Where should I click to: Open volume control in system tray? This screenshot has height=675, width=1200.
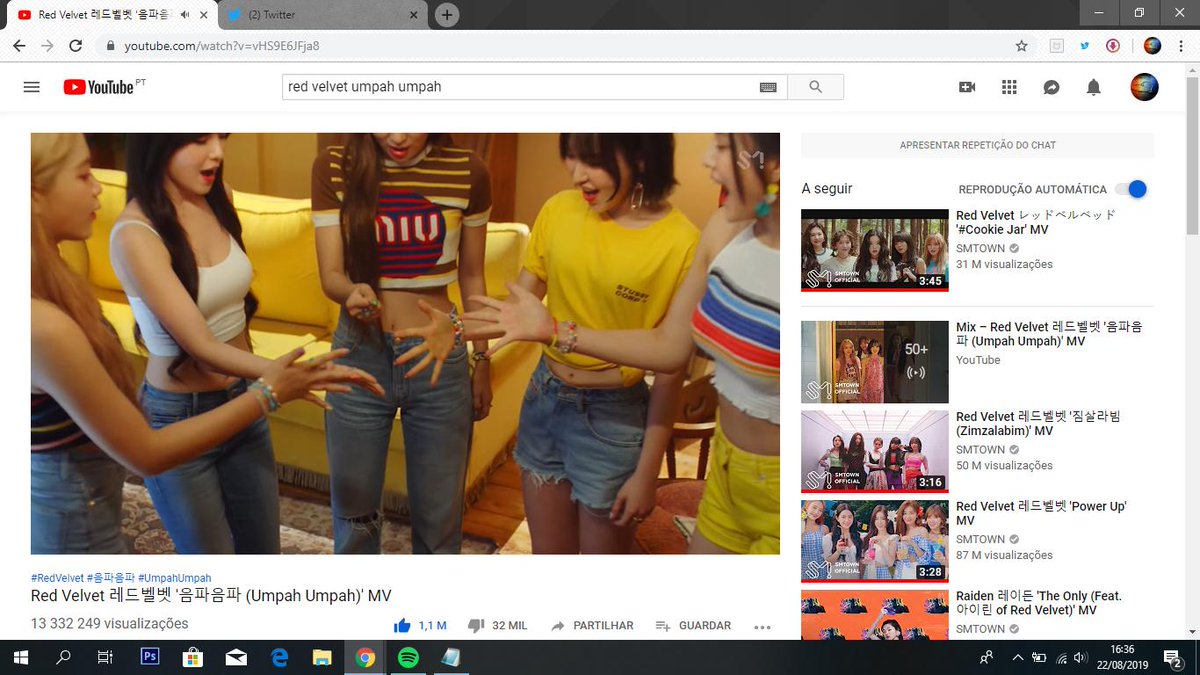(1082, 658)
